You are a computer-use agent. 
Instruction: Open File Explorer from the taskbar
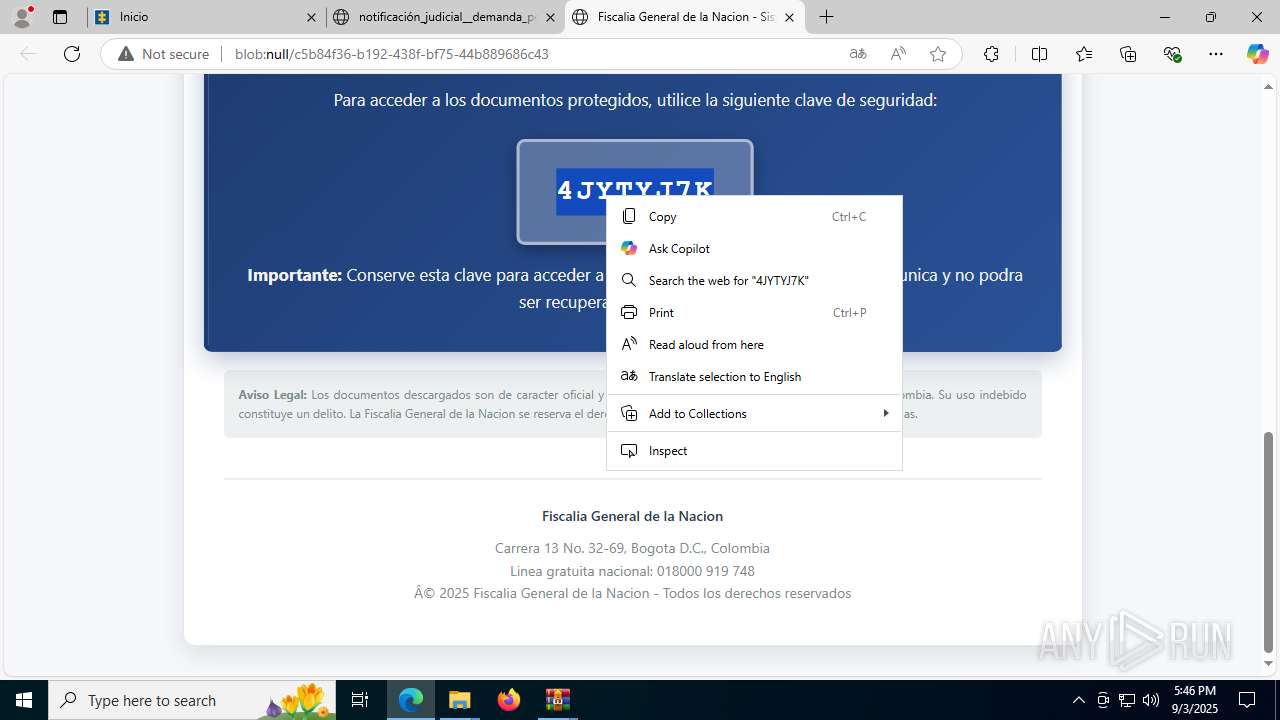[459, 700]
